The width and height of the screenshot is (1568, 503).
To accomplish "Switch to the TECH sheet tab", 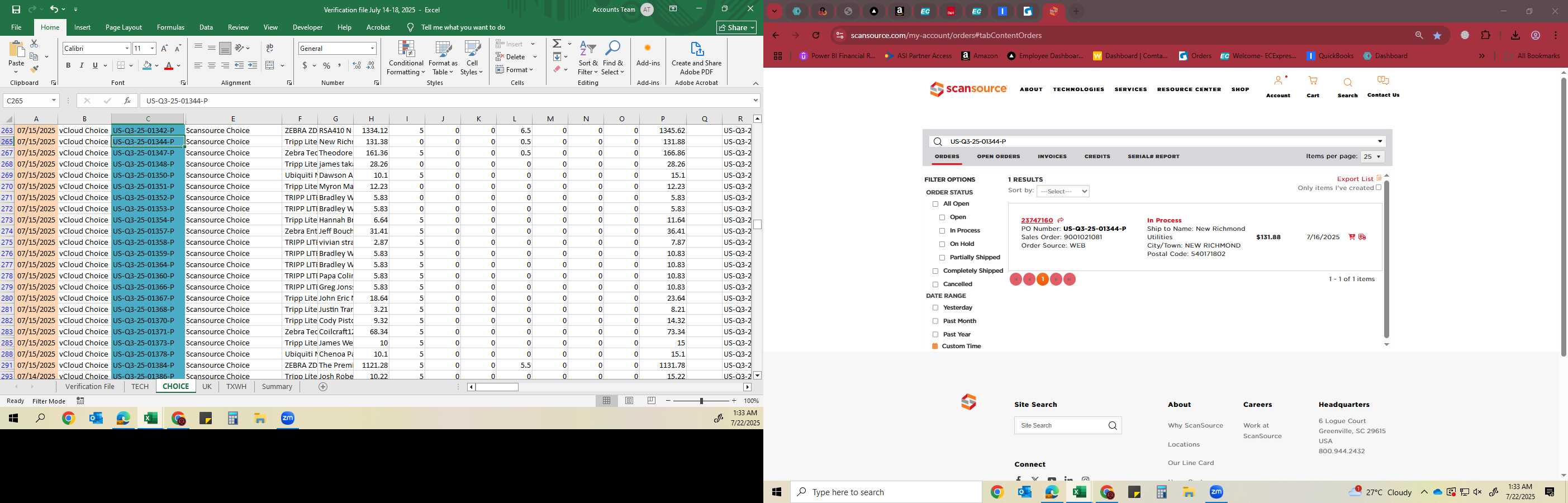I will point(139,387).
